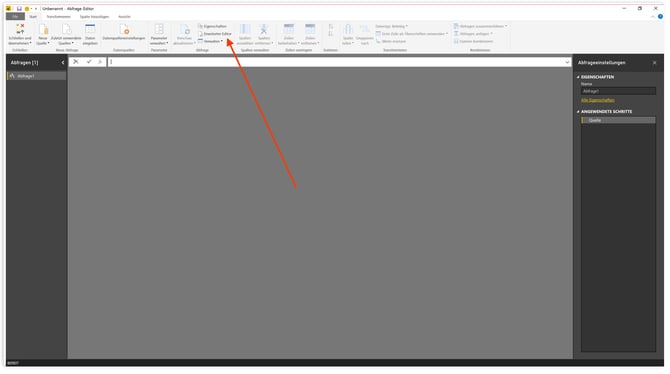Open Alle Eigenschaften link
The height and width of the screenshot is (374, 670).
[x=598, y=100]
